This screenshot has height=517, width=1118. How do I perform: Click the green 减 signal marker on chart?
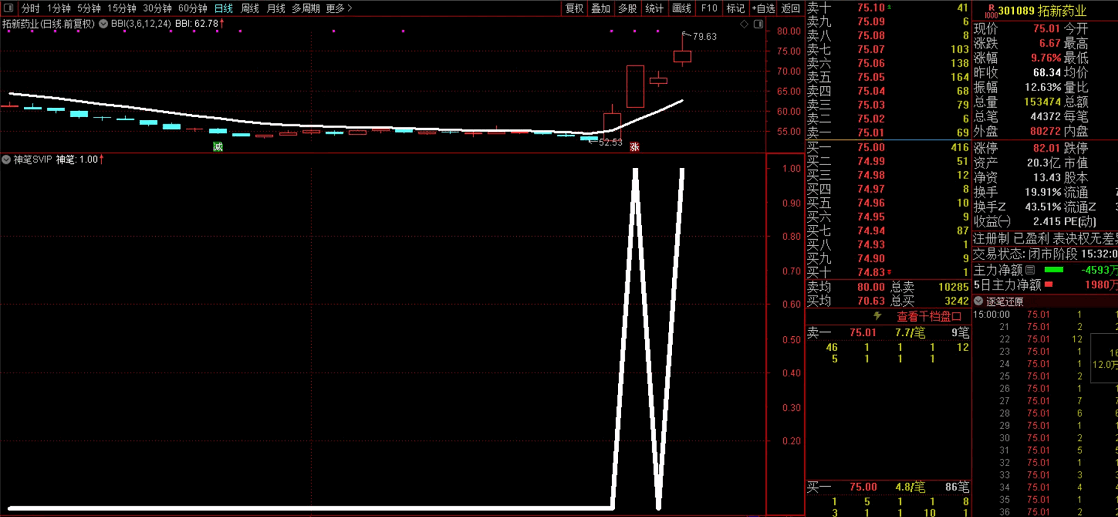coord(217,146)
